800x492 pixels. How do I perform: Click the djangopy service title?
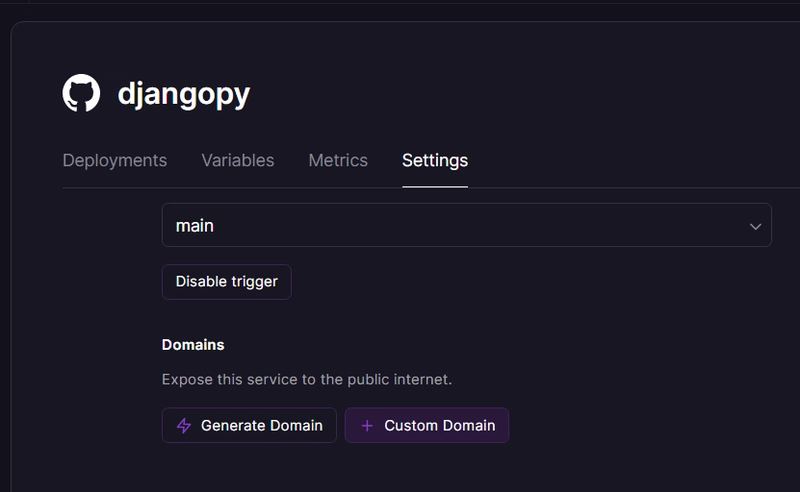point(184,94)
